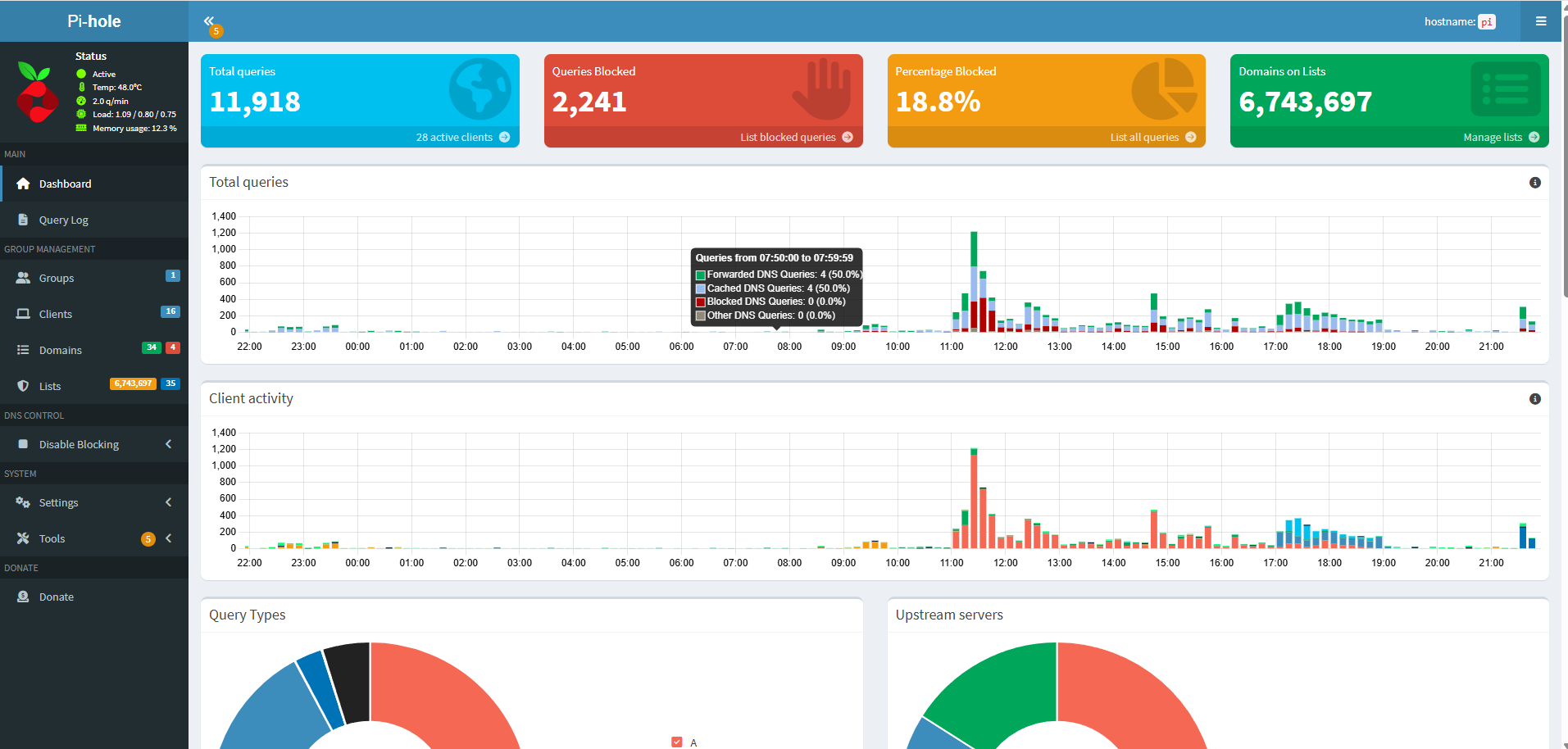Click the tallest green bar in Total queries chart

tap(974, 248)
